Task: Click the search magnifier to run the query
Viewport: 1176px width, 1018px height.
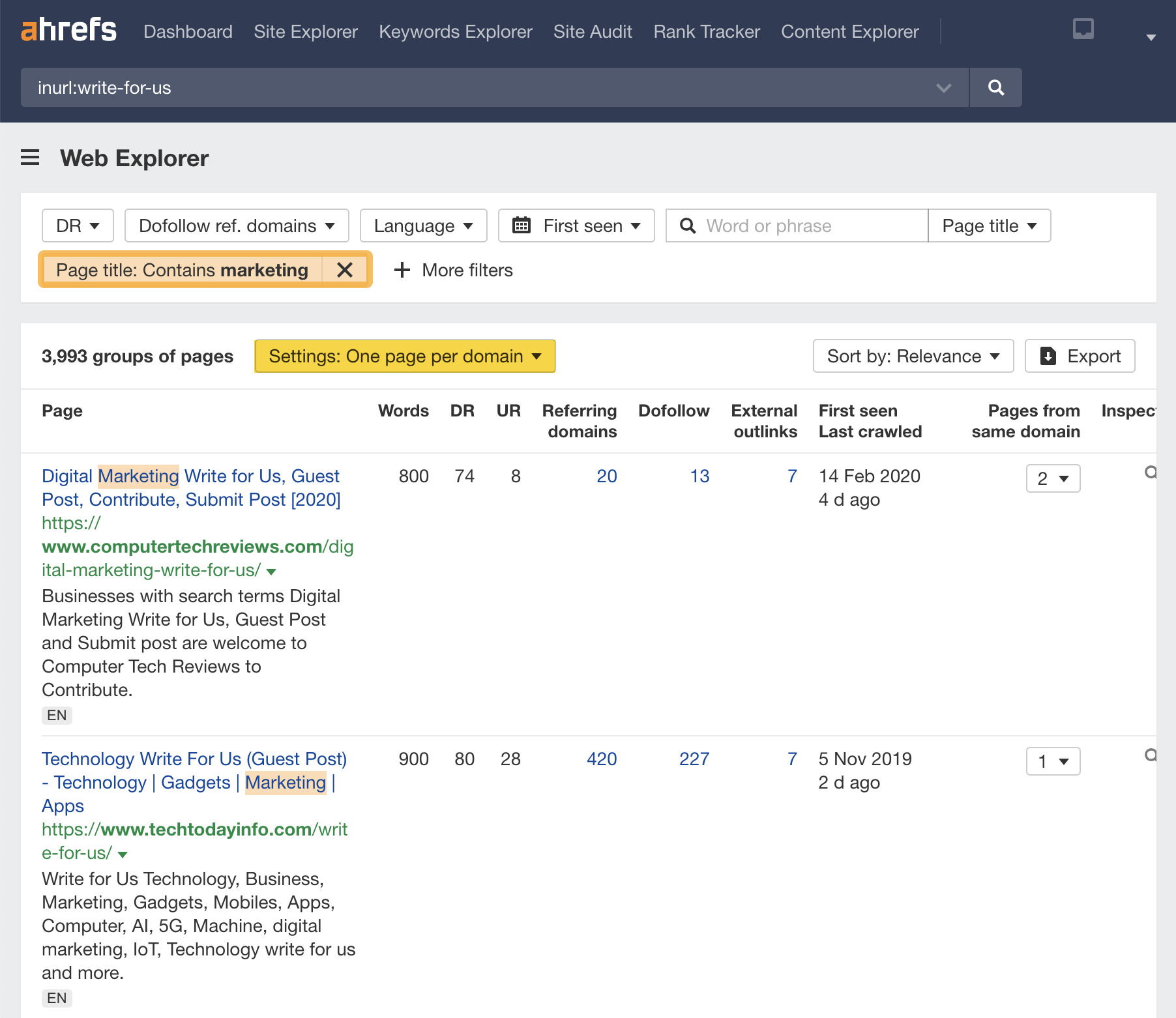Action: coord(995,87)
